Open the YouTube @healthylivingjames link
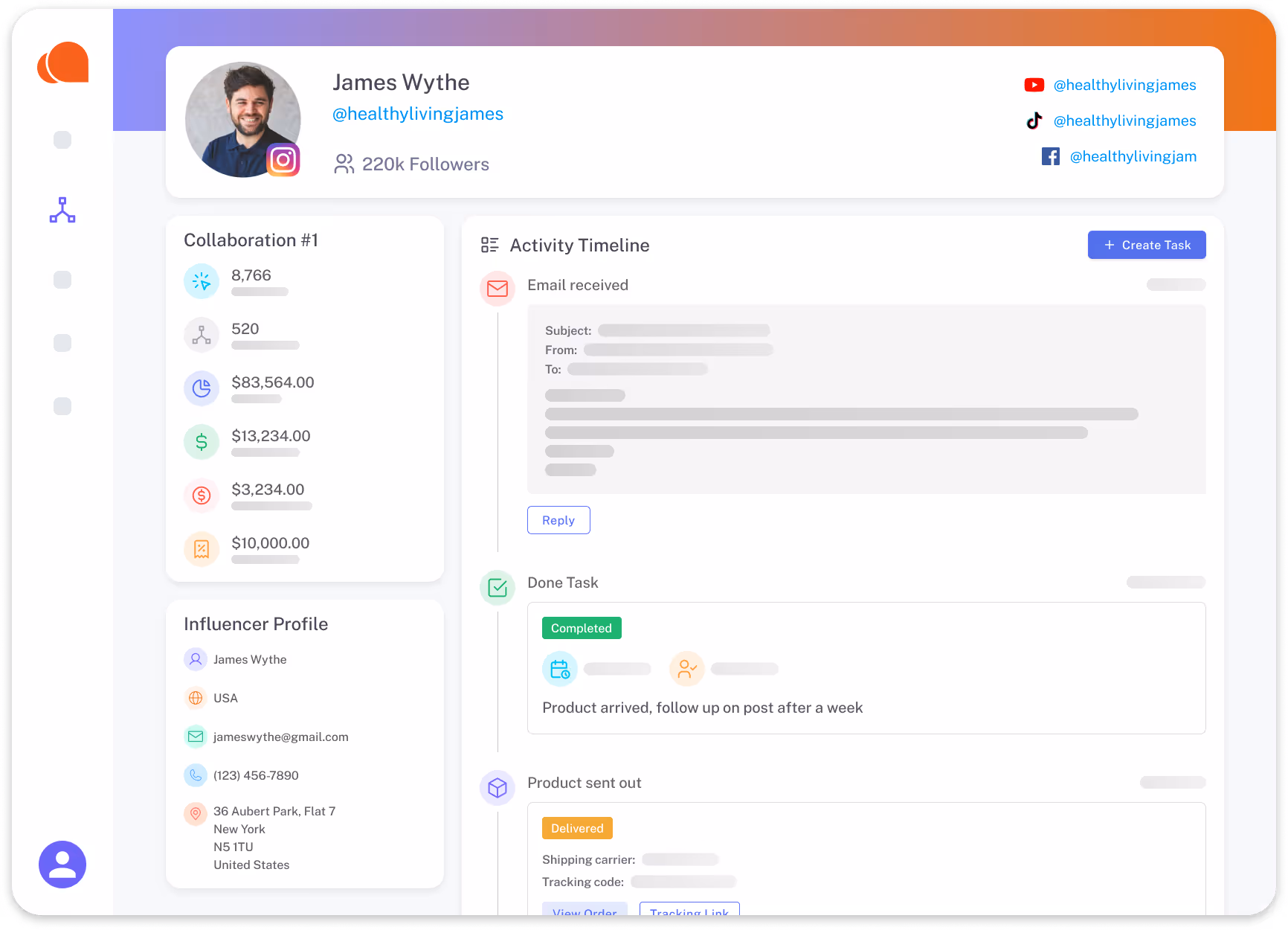The height and width of the screenshot is (930, 1288). (1124, 85)
